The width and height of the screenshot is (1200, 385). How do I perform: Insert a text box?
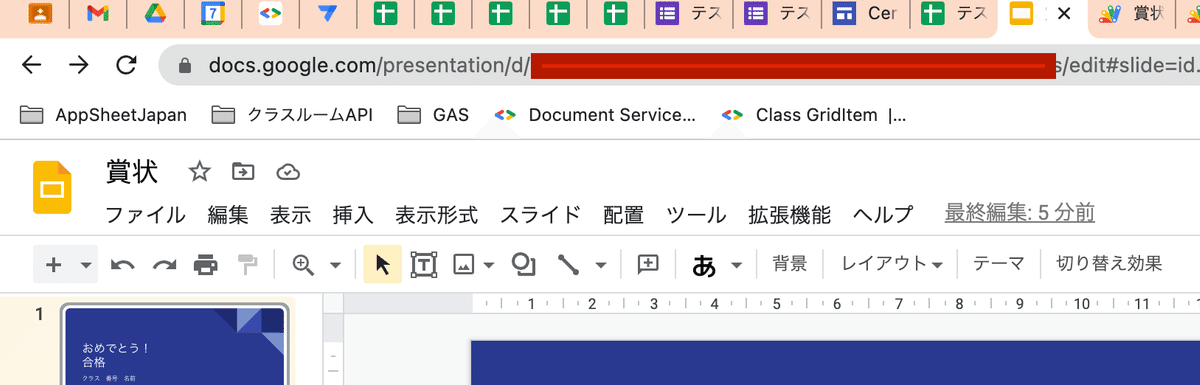click(424, 265)
